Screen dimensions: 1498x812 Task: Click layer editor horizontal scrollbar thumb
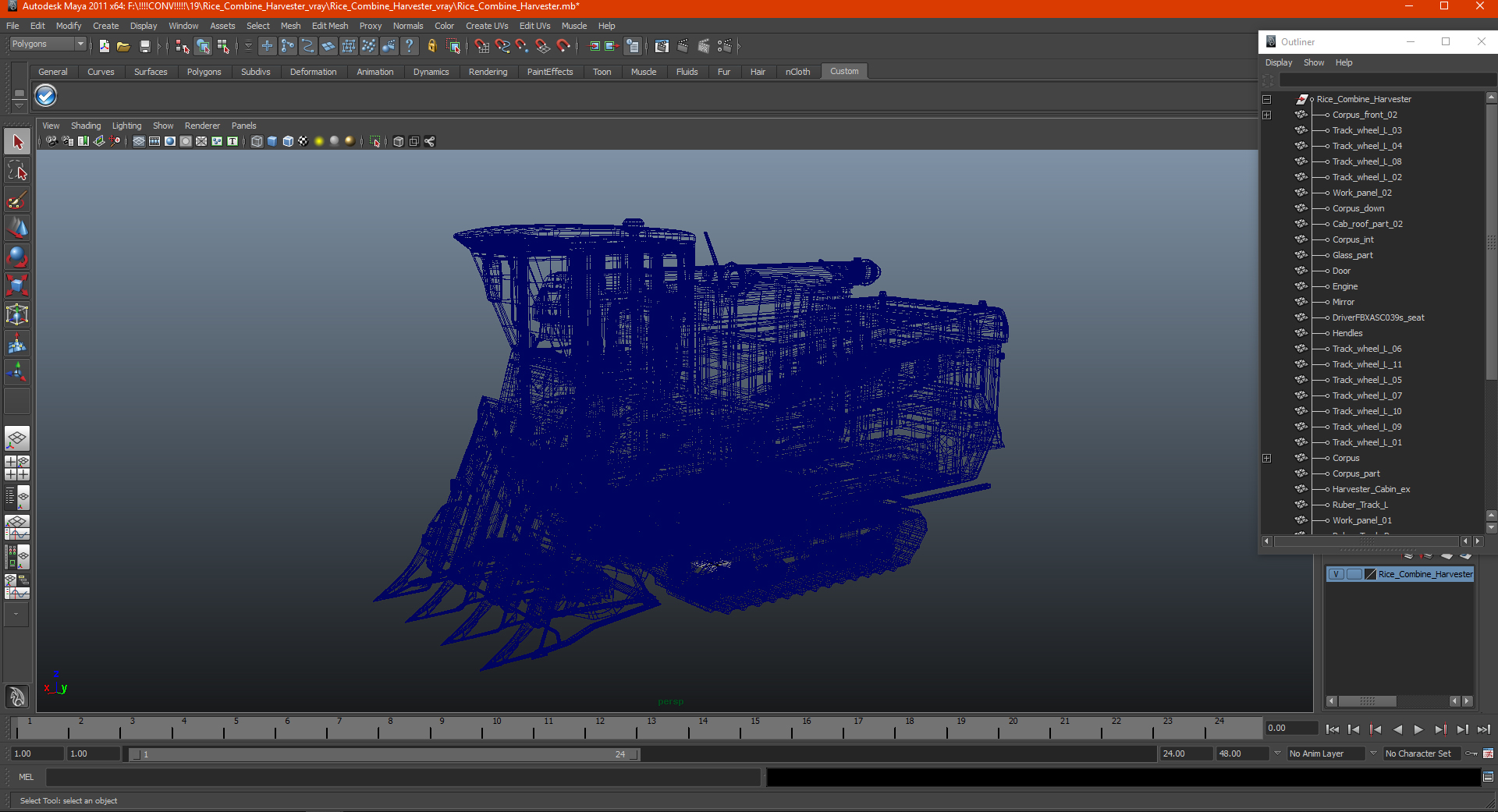coord(1367,701)
